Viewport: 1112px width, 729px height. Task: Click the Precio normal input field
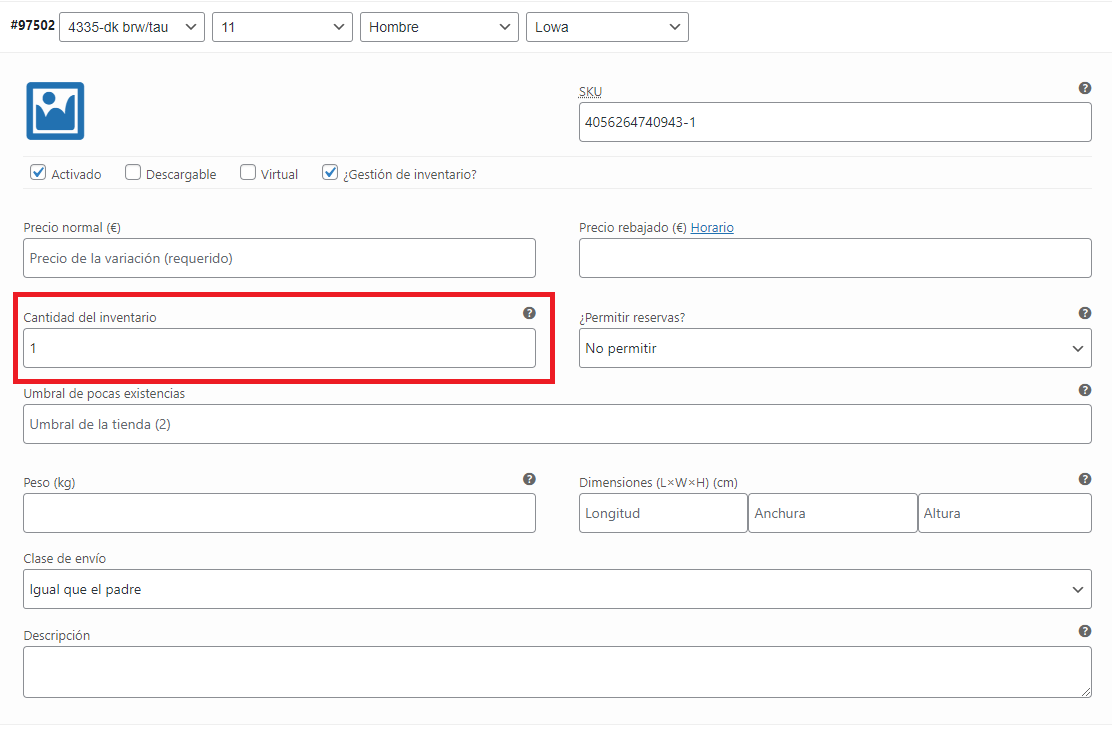(279, 258)
